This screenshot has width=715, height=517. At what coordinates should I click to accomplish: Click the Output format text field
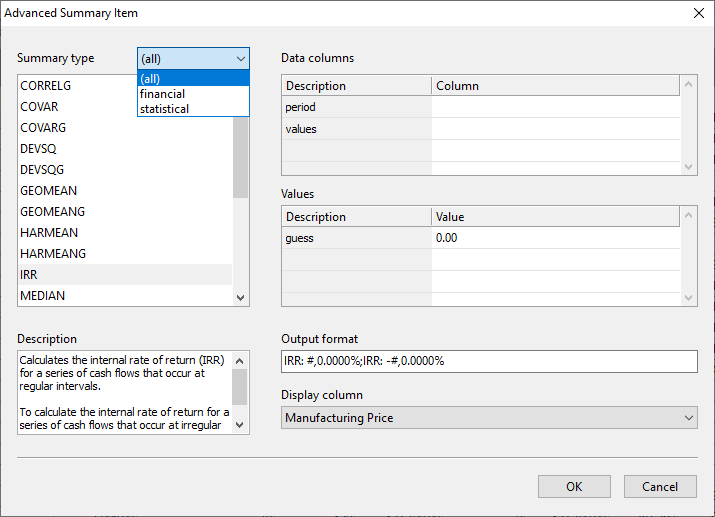pos(489,361)
